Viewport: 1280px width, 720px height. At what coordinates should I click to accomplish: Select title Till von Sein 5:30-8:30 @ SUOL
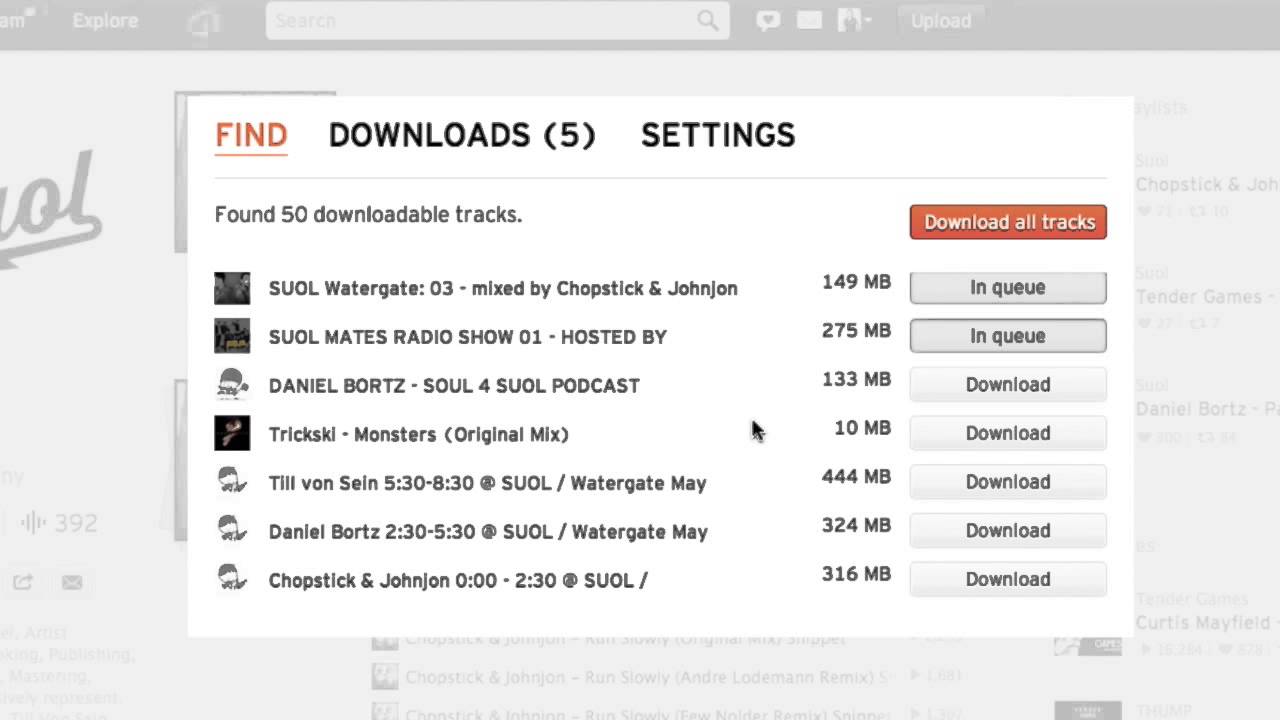tap(487, 483)
